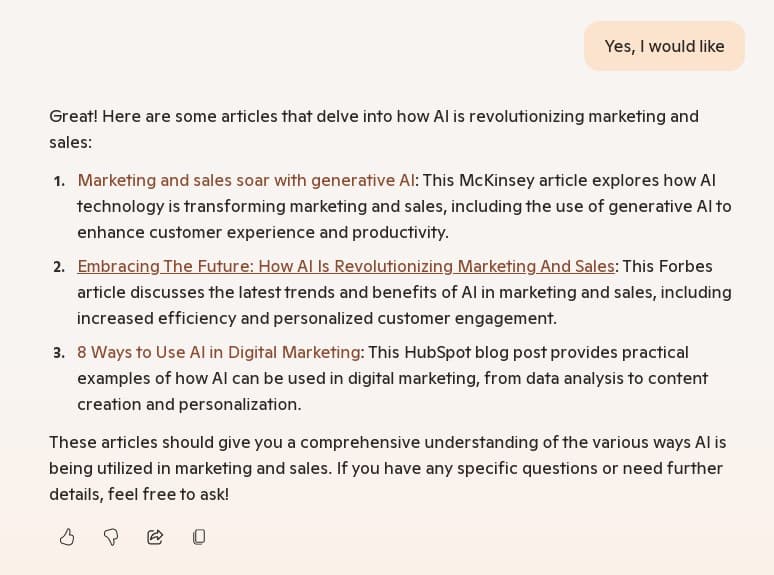Click the share response icon
The width and height of the screenshot is (774, 575).
pos(155,537)
